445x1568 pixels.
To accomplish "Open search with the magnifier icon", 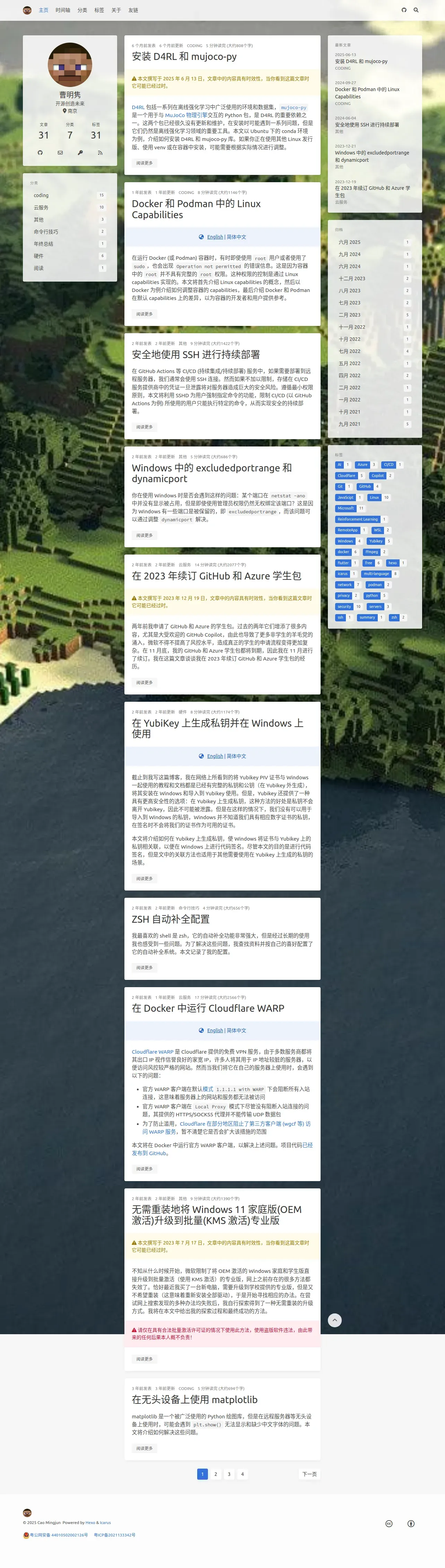I will tap(416, 10).
